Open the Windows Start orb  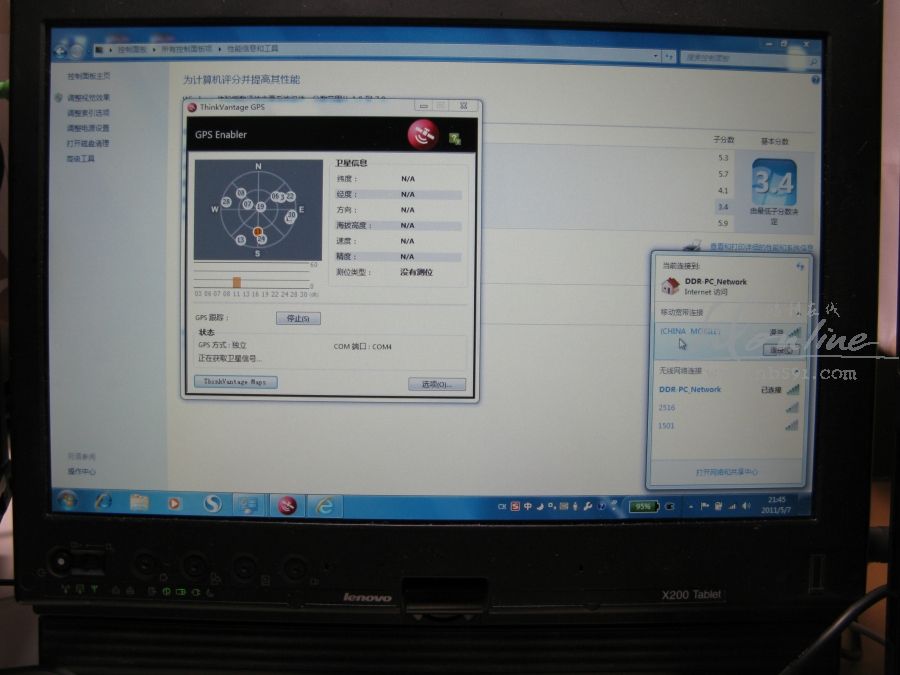click(68, 501)
